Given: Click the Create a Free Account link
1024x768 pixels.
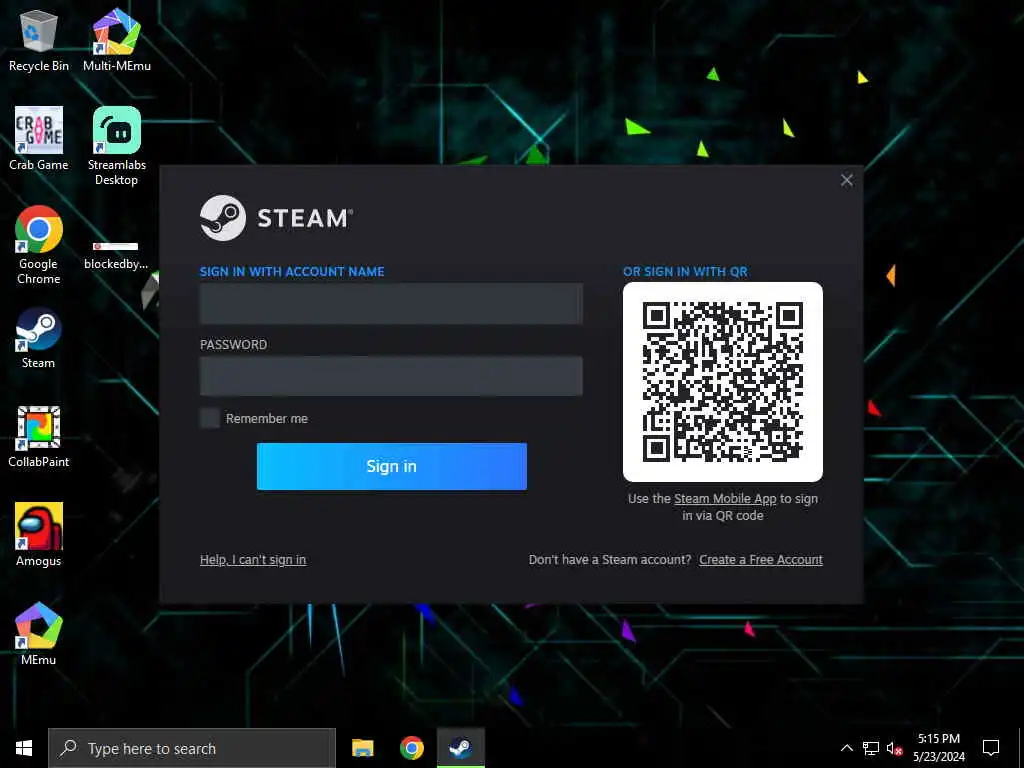Looking at the screenshot, I should 761,560.
